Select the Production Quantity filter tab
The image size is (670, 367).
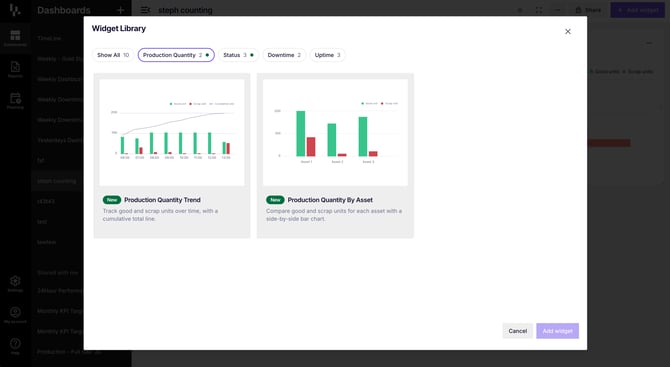click(176, 55)
